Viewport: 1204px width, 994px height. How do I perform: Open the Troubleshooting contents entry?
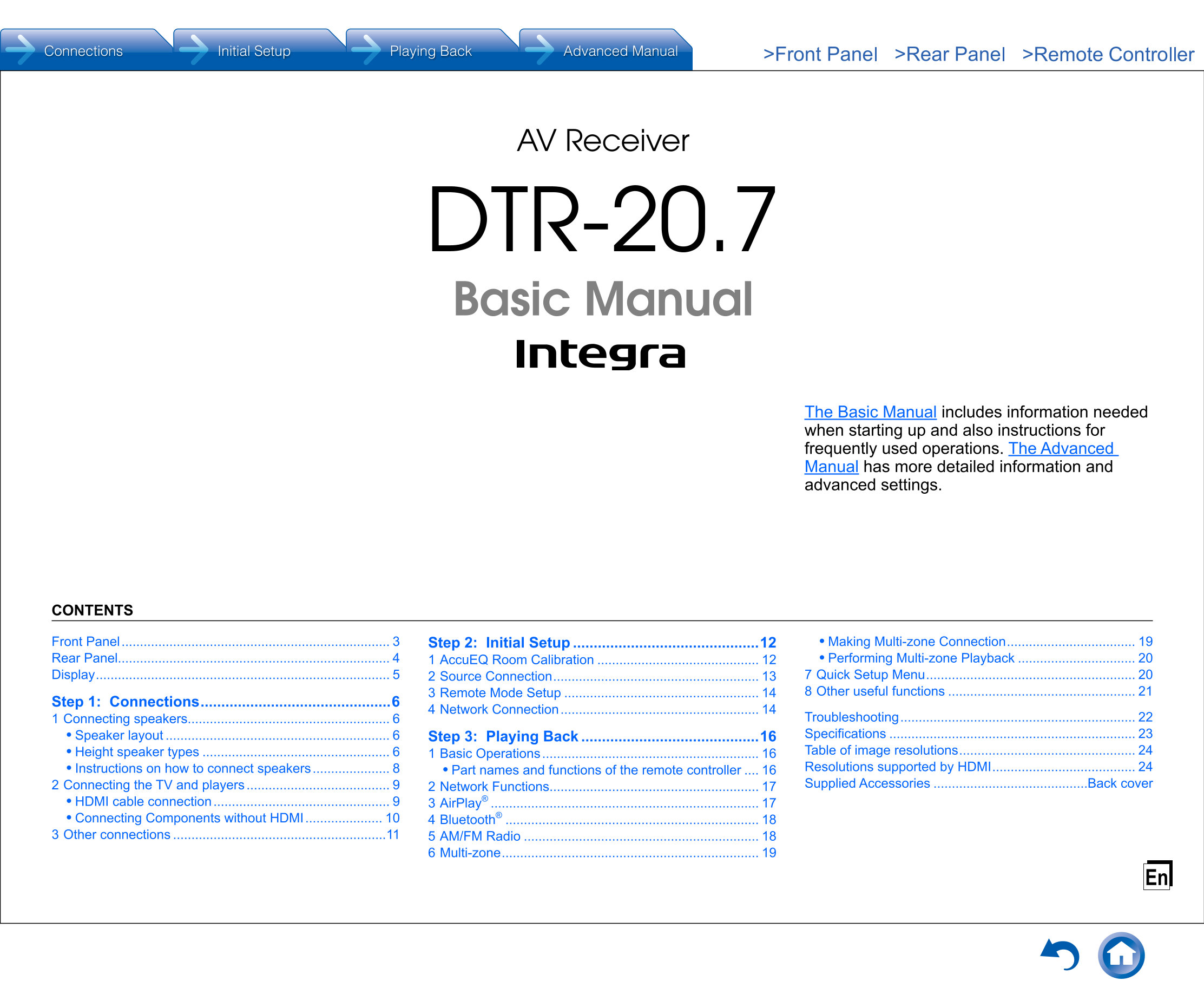(853, 717)
